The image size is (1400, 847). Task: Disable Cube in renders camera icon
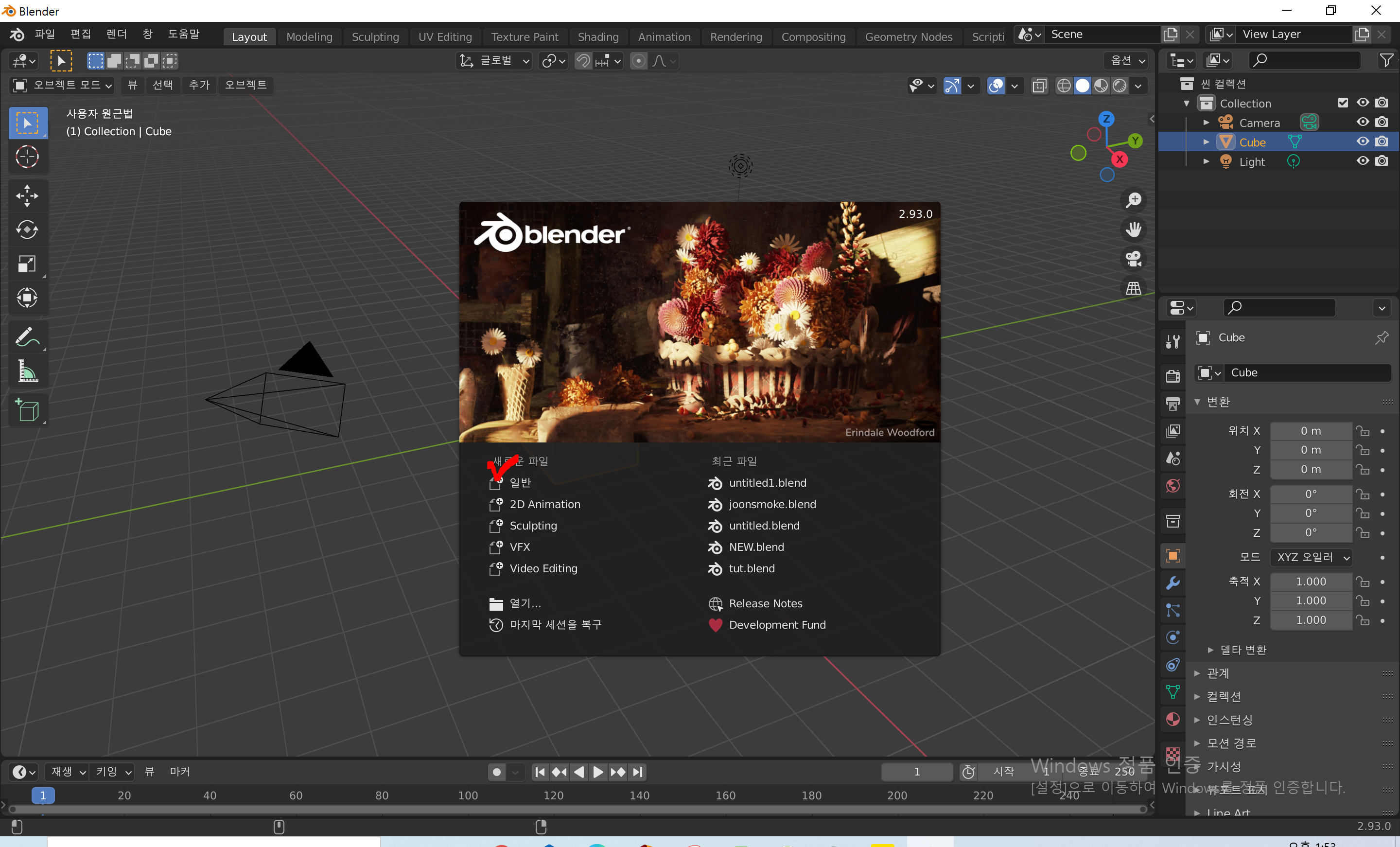1382,141
